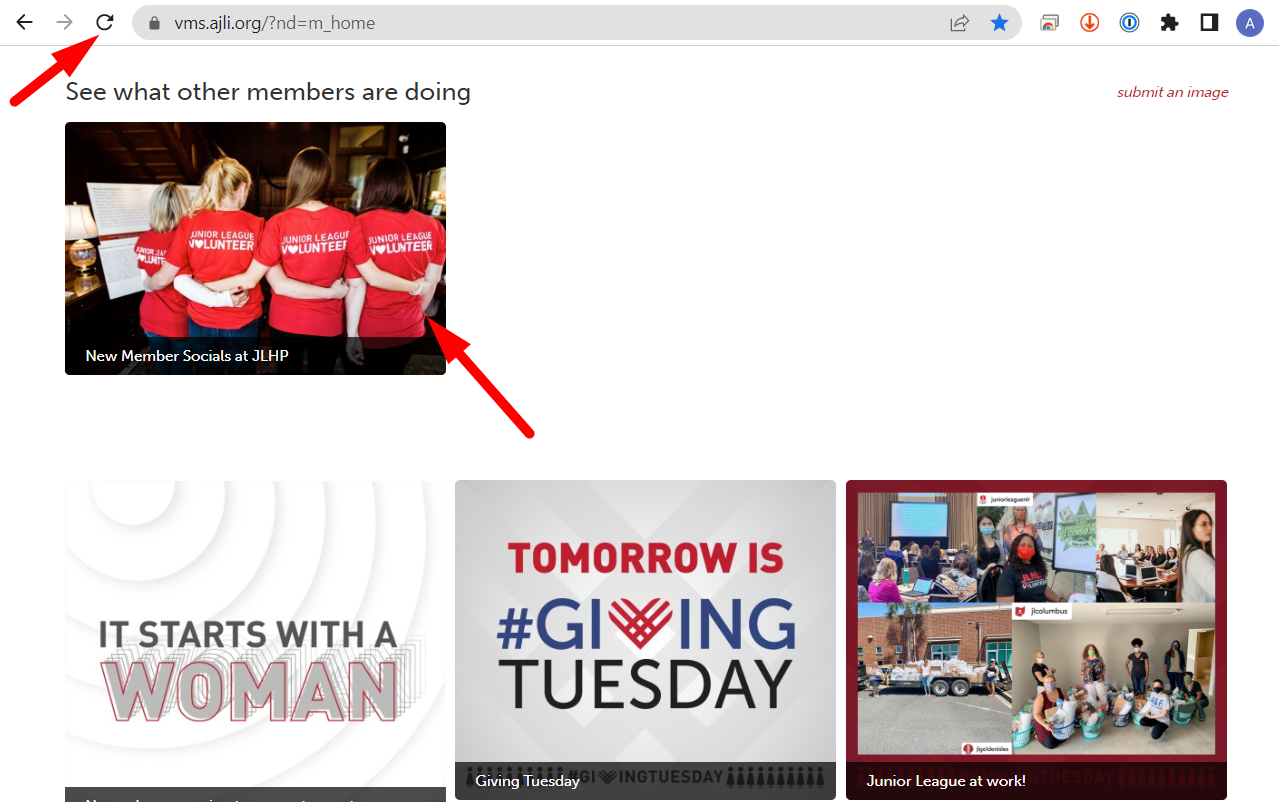Open the 1Password extension icon
The height and width of the screenshot is (802, 1279).
(x=1129, y=22)
